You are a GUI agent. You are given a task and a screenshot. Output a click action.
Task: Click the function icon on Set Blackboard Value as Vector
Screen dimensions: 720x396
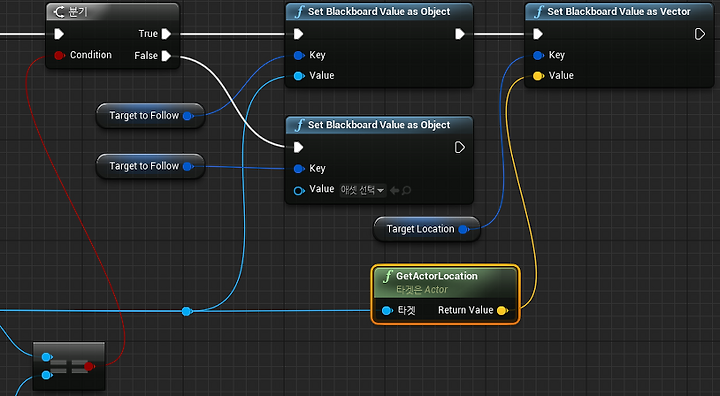539,11
